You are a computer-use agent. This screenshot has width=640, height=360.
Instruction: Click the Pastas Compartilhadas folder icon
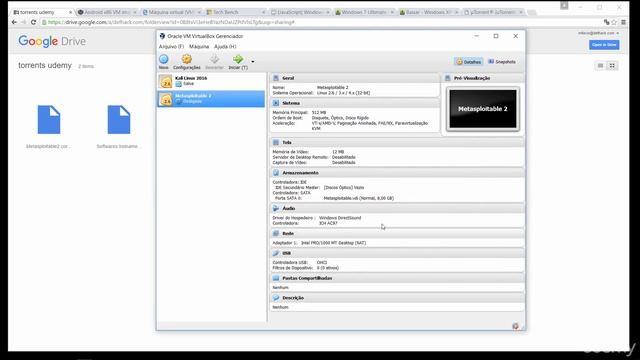(276, 278)
